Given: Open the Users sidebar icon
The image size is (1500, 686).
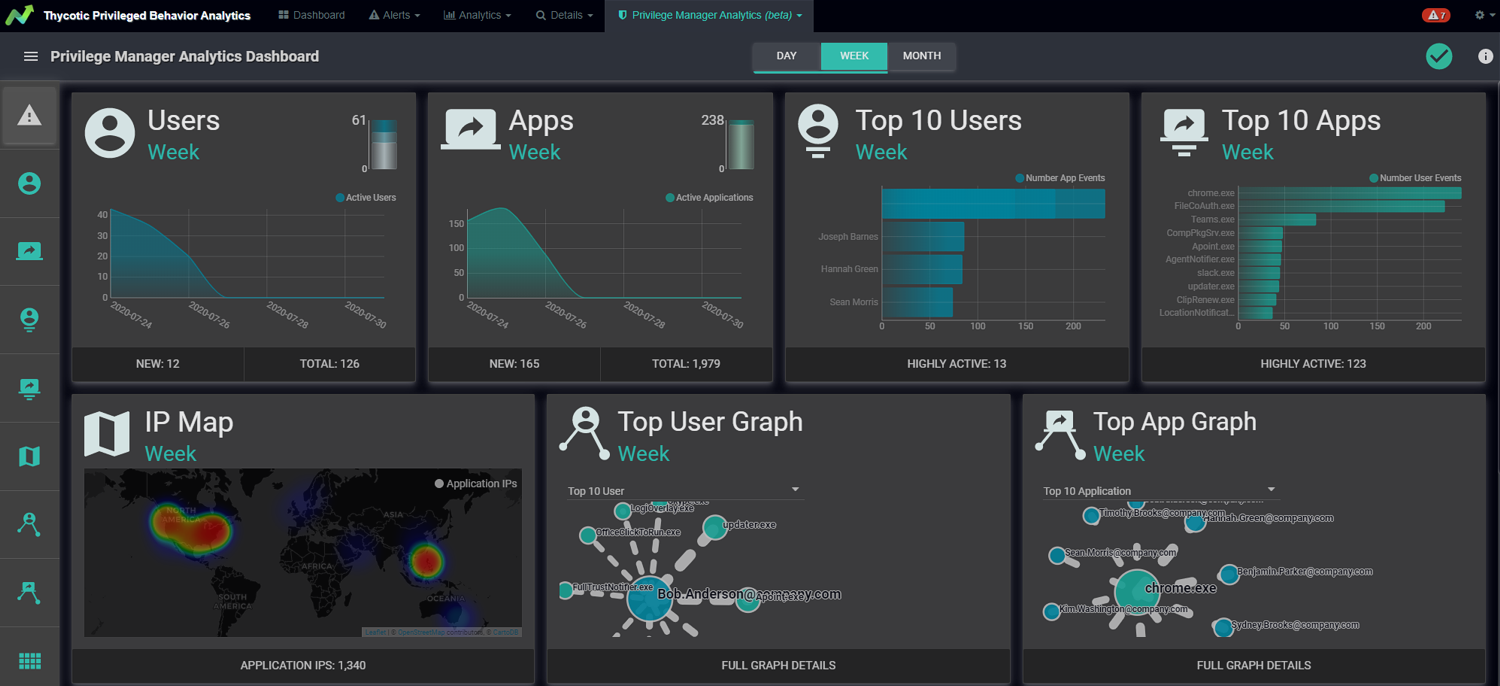Looking at the screenshot, I should [29, 184].
